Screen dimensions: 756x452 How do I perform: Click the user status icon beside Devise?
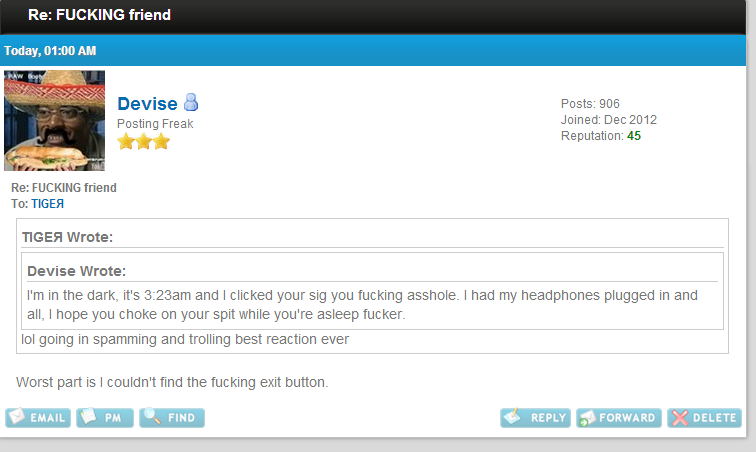click(x=191, y=102)
